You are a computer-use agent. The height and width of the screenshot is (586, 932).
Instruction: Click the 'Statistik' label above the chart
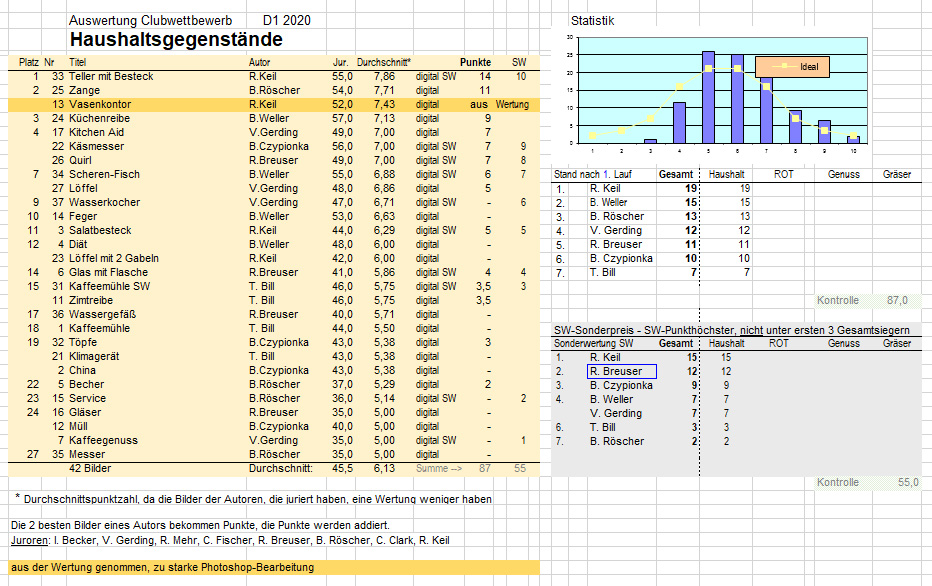pyautogui.click(x=593, y=20)
